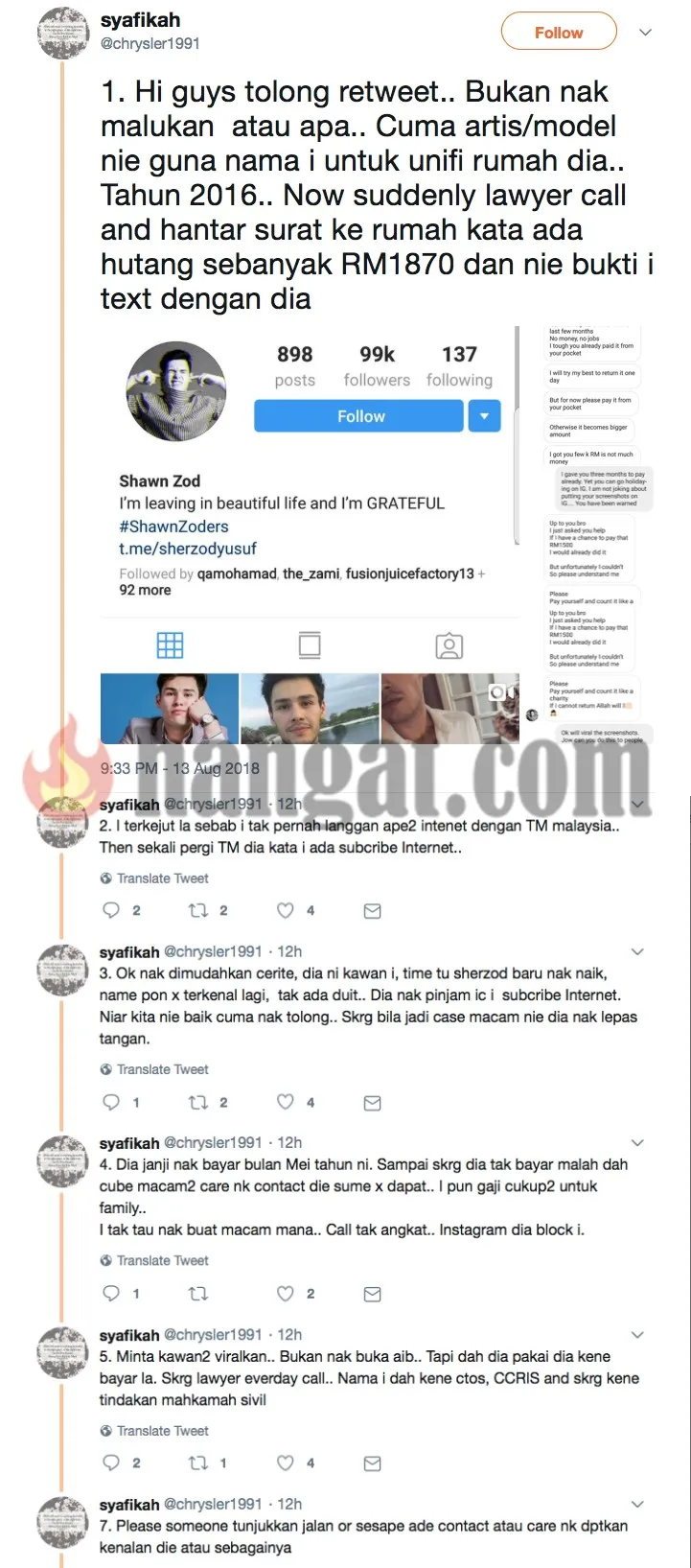
Task: Retweet tweet 3 about sherzod
Action: coord(198,1102)
